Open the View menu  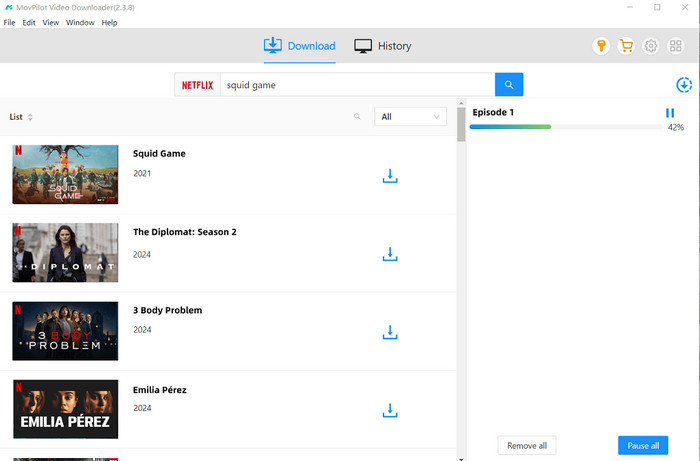point(50,22)
